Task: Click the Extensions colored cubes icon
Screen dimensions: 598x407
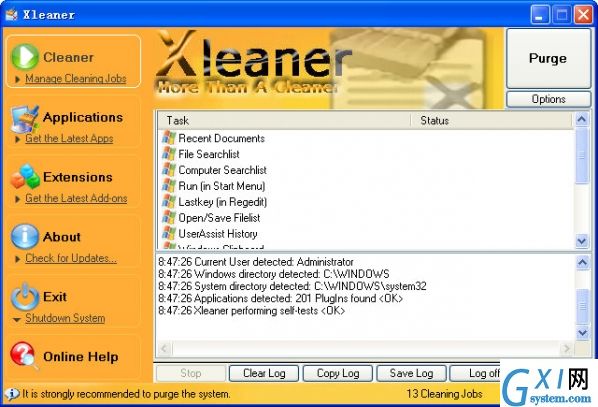Action: pyautogui.click(x=25, y=177)
